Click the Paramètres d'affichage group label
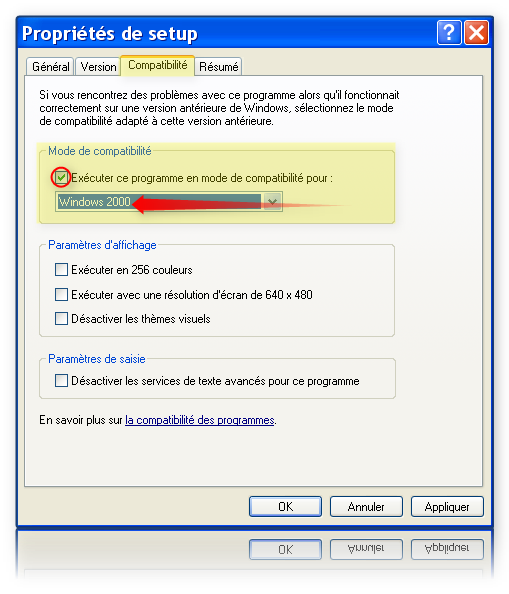The height and width of the screenshot is (594, 509). [x=102, y=245]
